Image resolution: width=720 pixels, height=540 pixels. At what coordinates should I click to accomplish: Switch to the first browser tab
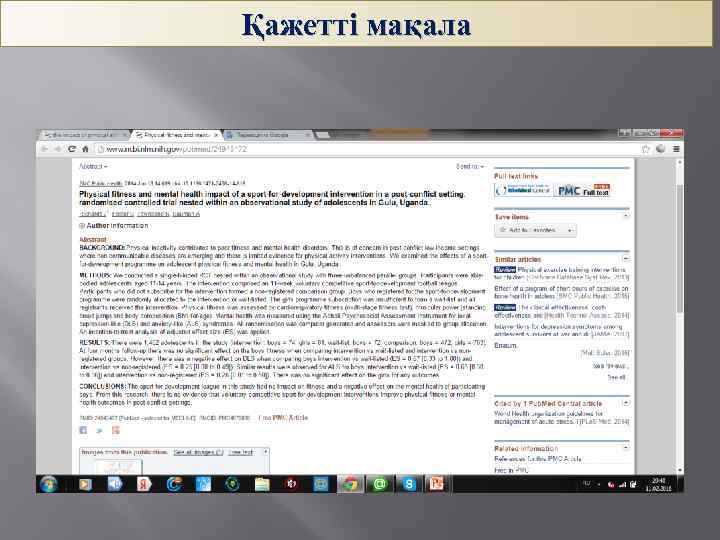coord(84,135)
